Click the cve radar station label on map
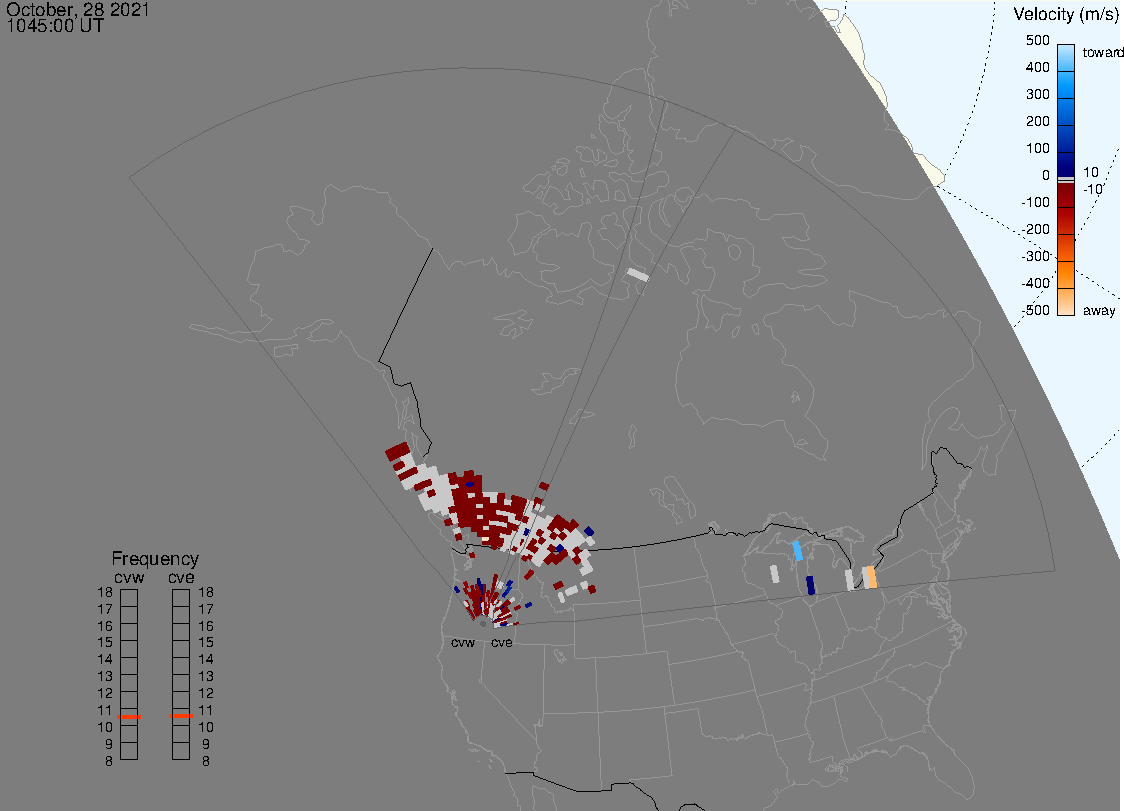The height and width of the screenshot is (811, 1124). 501,642
